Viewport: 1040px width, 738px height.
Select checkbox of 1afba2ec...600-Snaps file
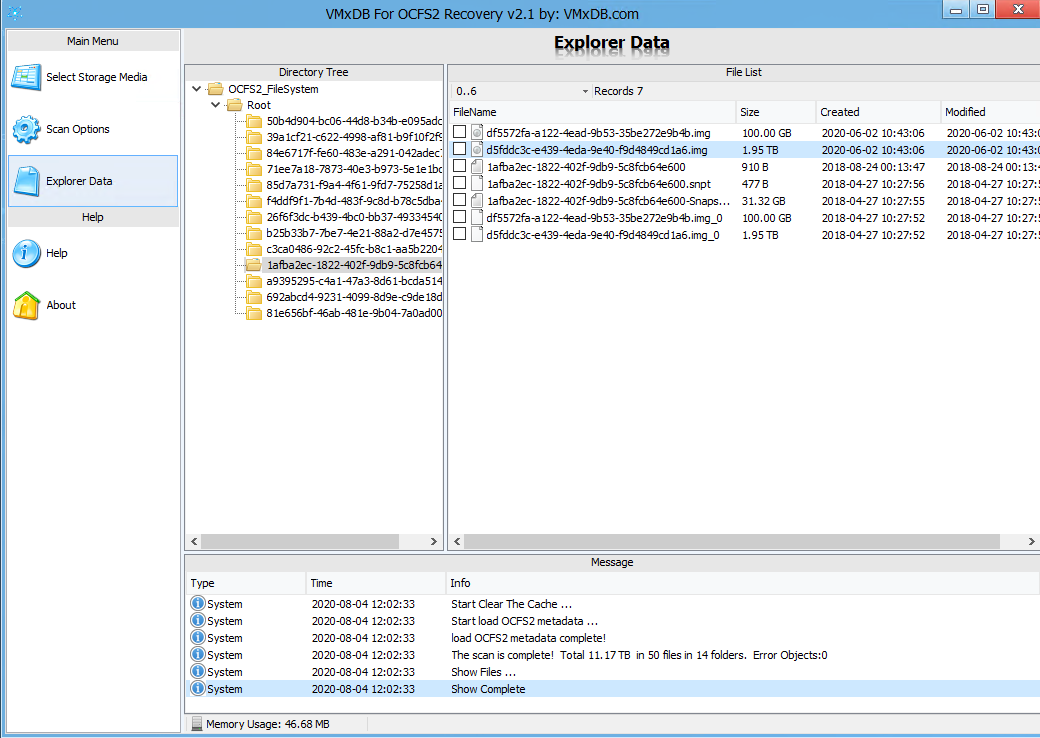(459, 200)
